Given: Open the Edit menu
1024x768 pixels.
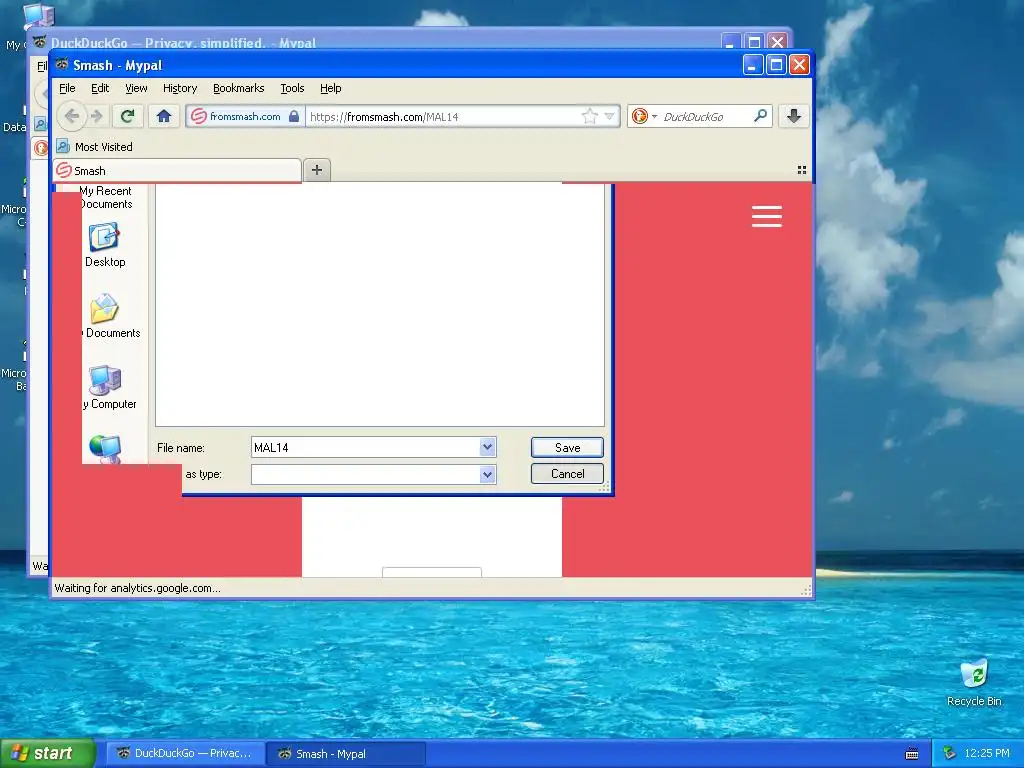Looking at the screenshot, I should (100, 88).
